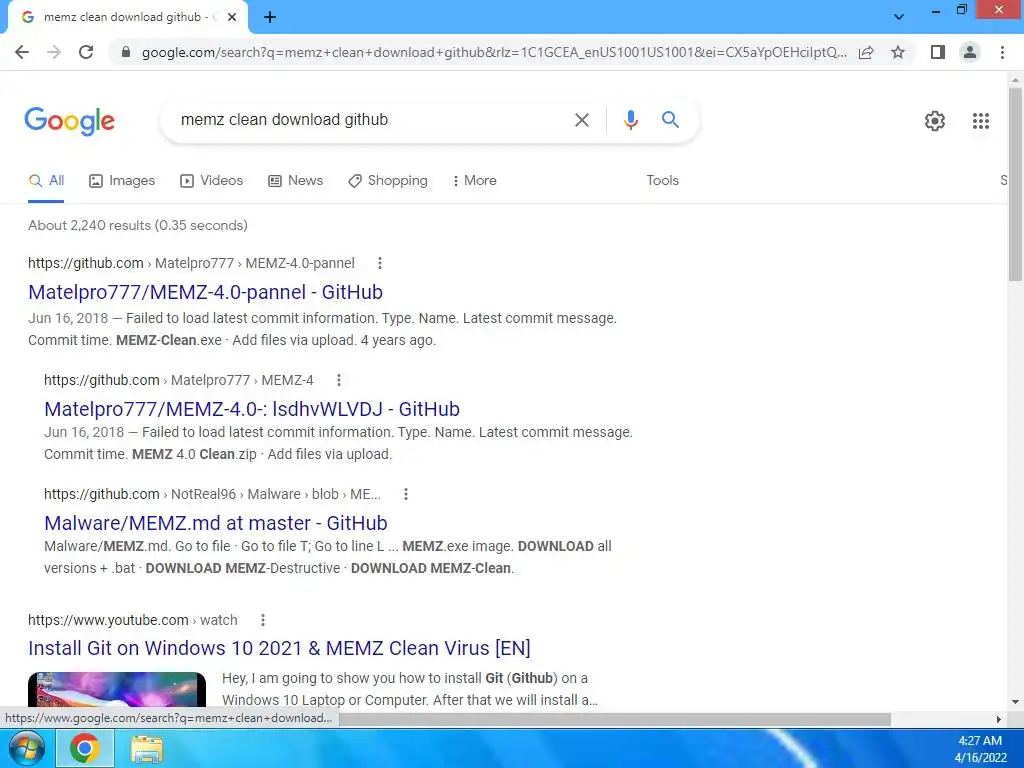Viewport: 1024px width, 768px height.
Task: Open Chrome three-dot menu
Action: (1002, 52)
